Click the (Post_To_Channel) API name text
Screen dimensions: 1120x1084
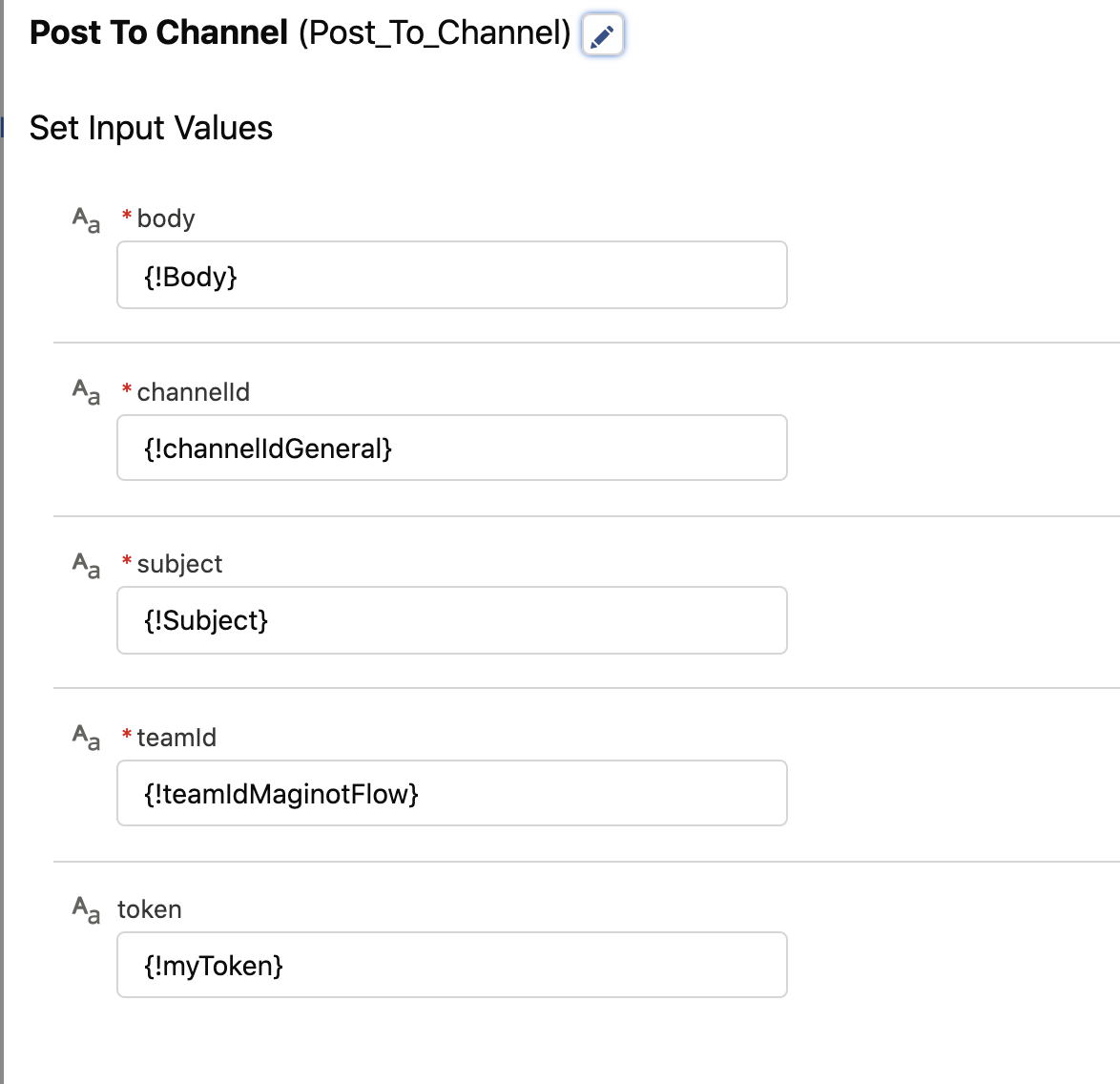coord(434,33)
